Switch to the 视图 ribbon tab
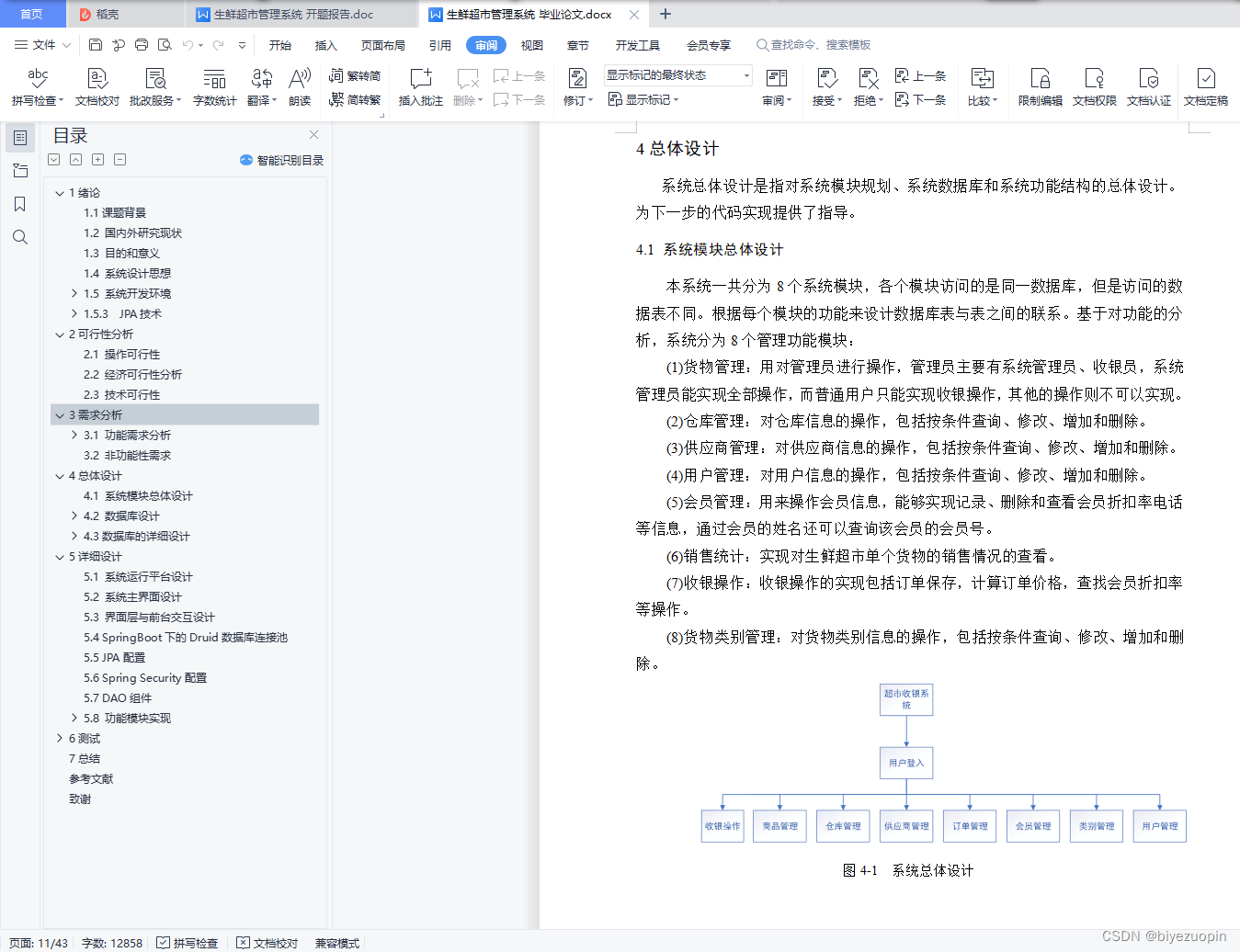 (x=532, y=45)
